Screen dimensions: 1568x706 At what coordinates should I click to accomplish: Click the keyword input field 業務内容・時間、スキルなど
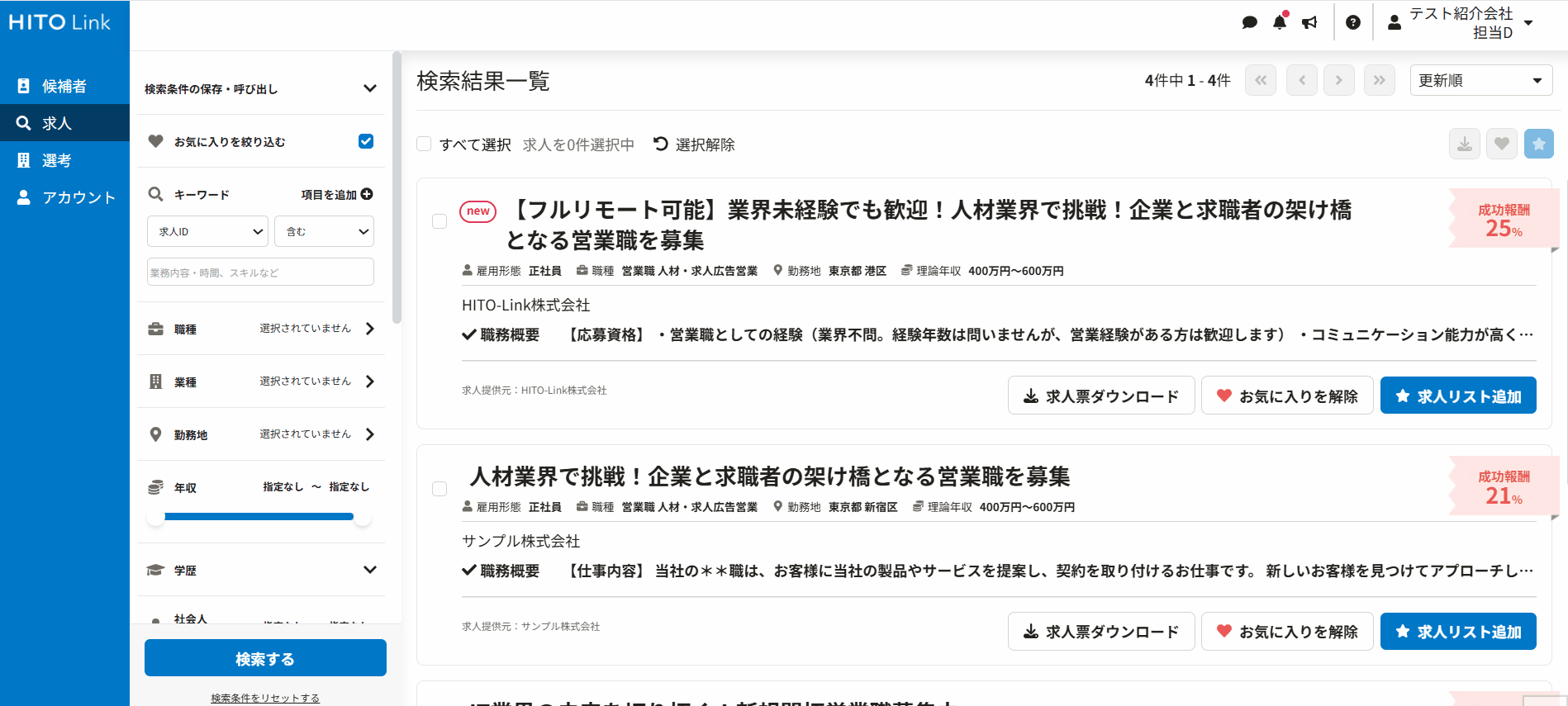[x=260, y=272]
